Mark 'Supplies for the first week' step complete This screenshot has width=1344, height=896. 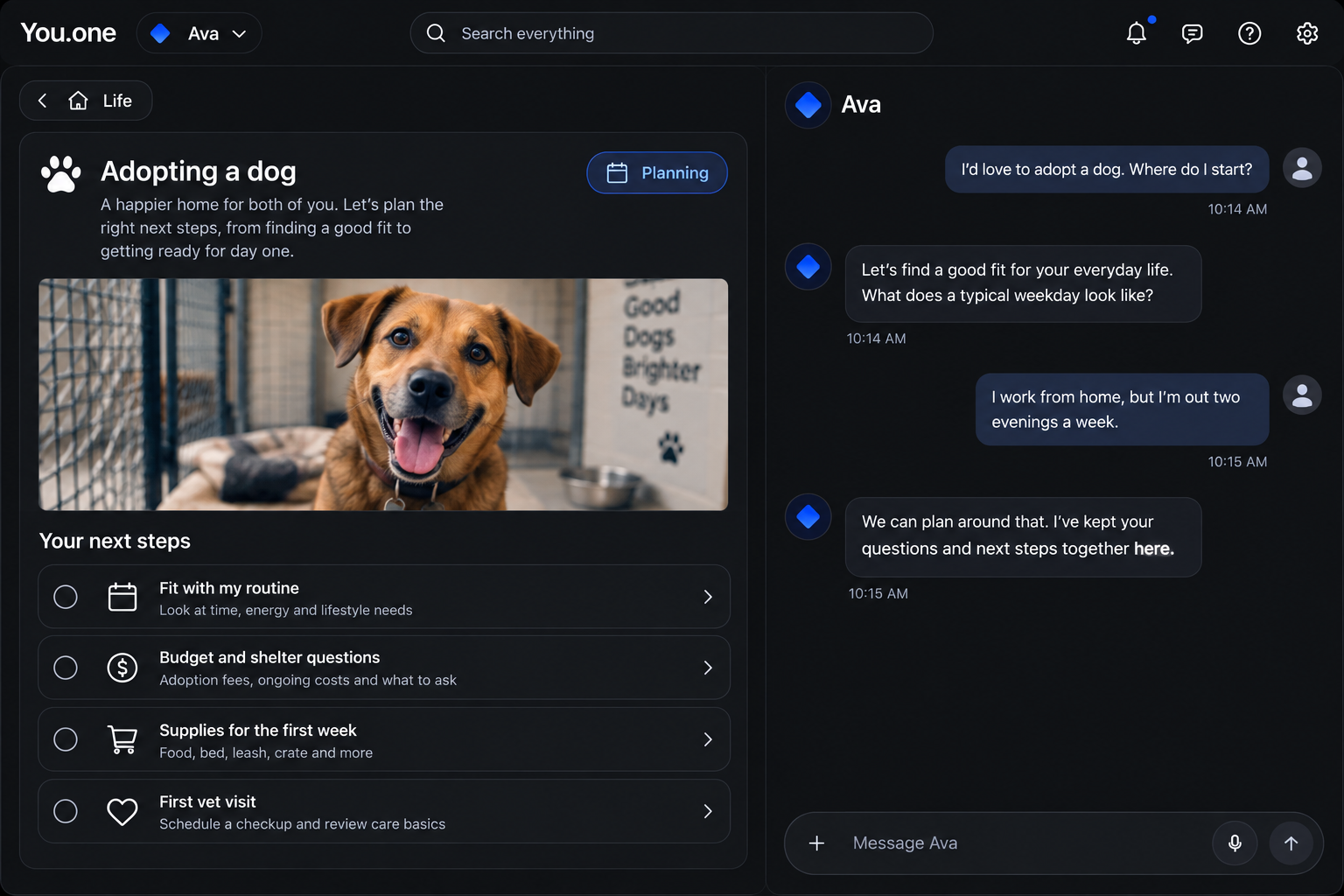pos(66,739)
